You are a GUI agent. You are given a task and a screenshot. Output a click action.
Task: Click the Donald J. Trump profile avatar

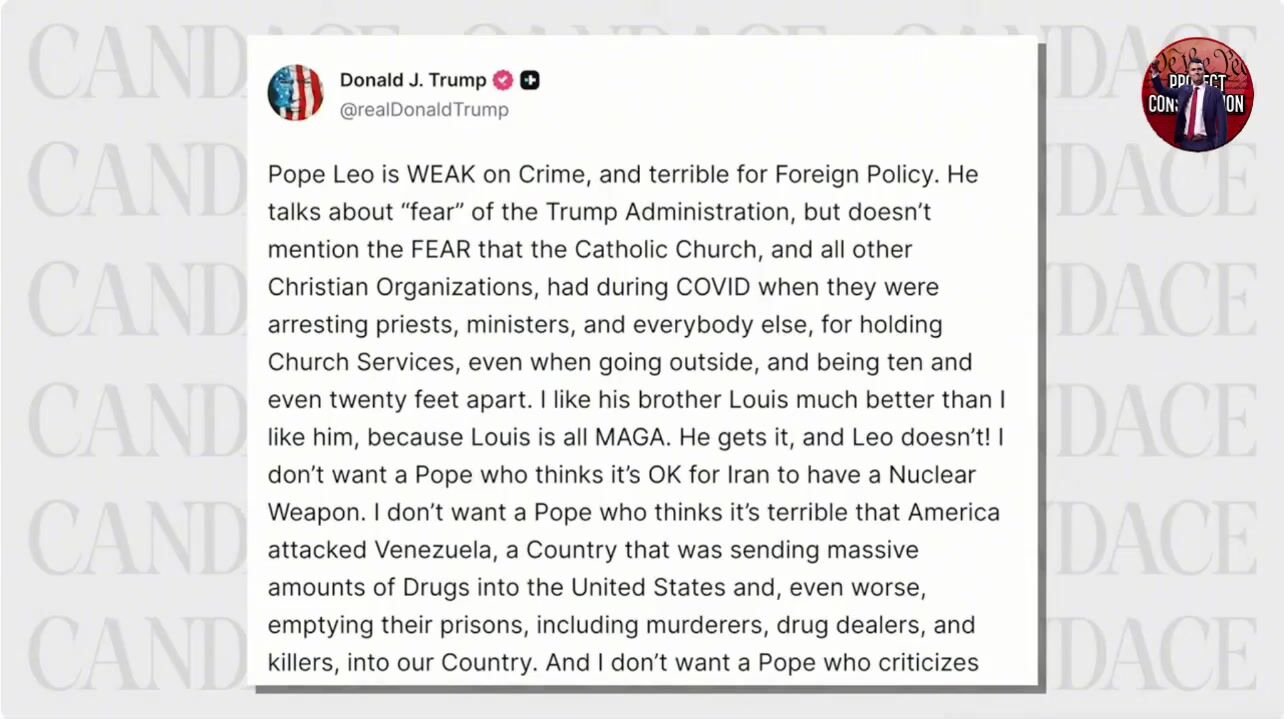point(295,93)
